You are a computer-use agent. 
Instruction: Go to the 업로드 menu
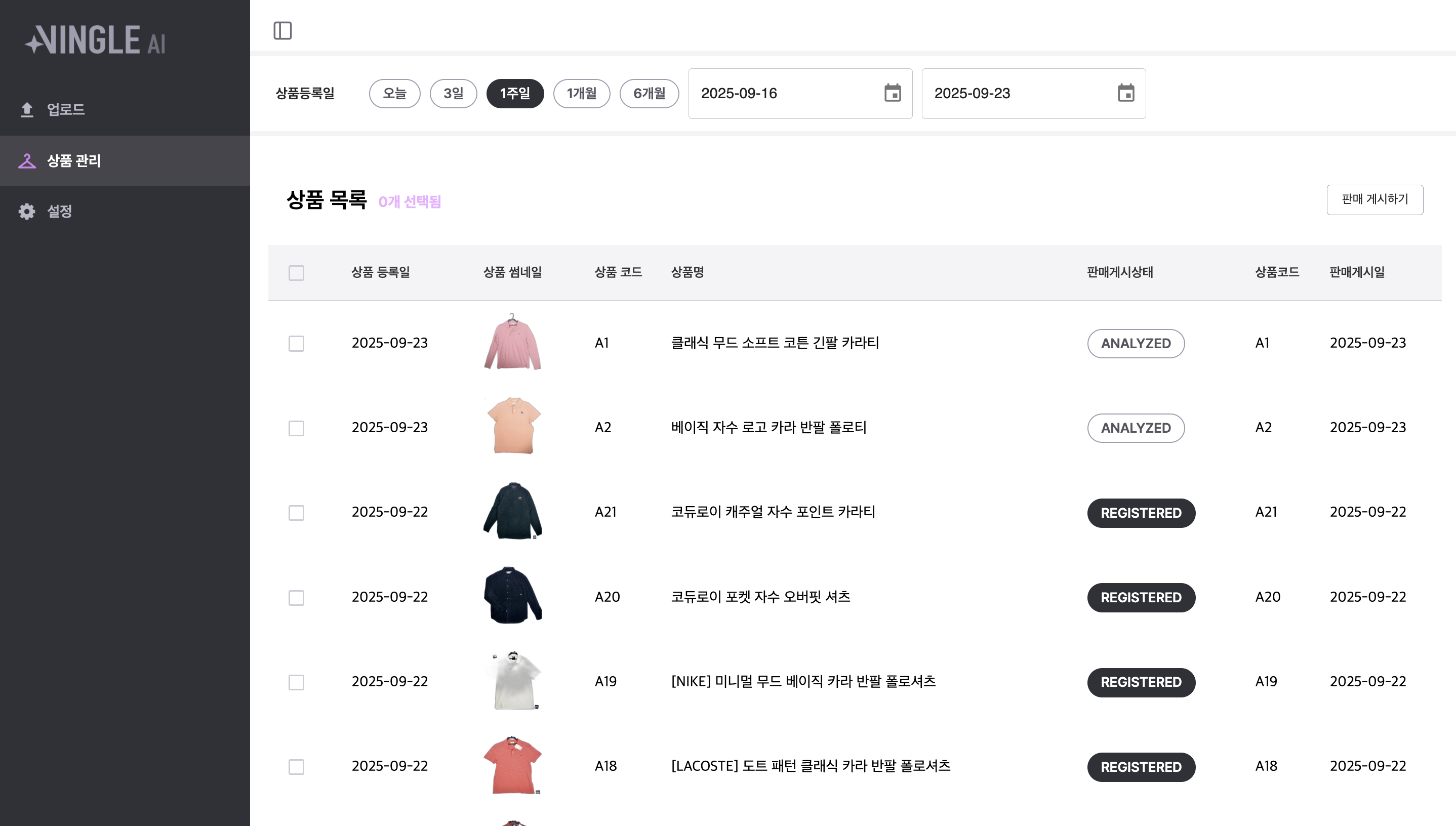tap(66, 109)
